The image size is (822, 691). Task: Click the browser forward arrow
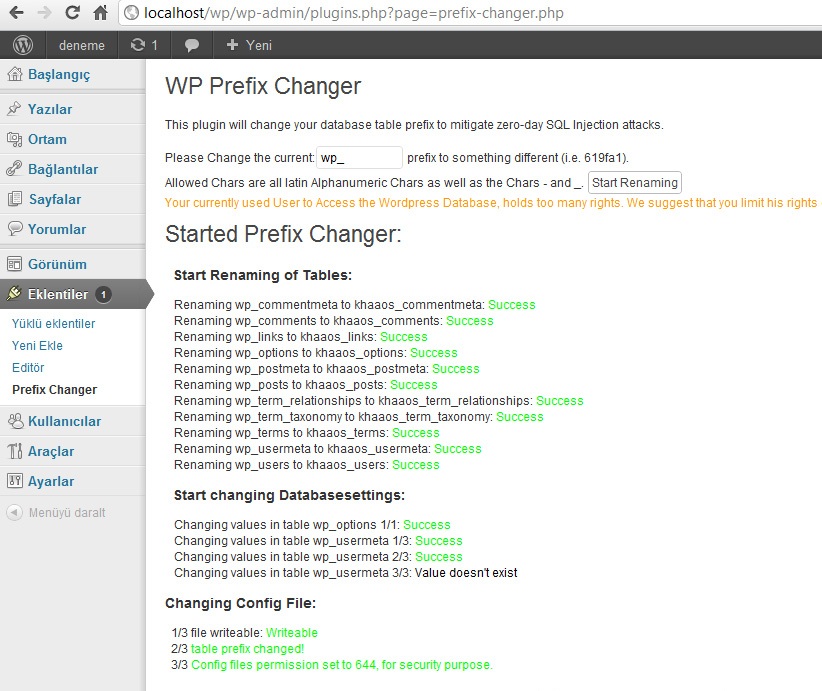pos(45,13)
